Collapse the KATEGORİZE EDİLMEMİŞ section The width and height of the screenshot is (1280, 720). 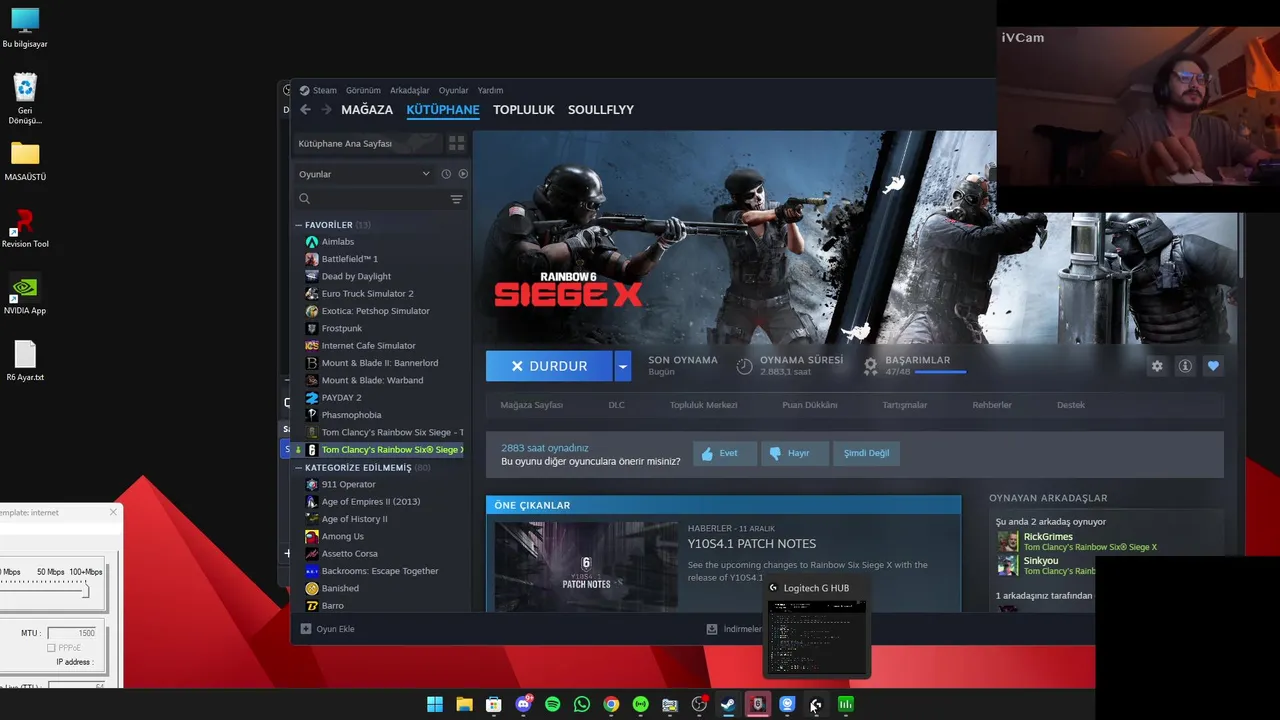pyautogui.click(x=299, y=467)
